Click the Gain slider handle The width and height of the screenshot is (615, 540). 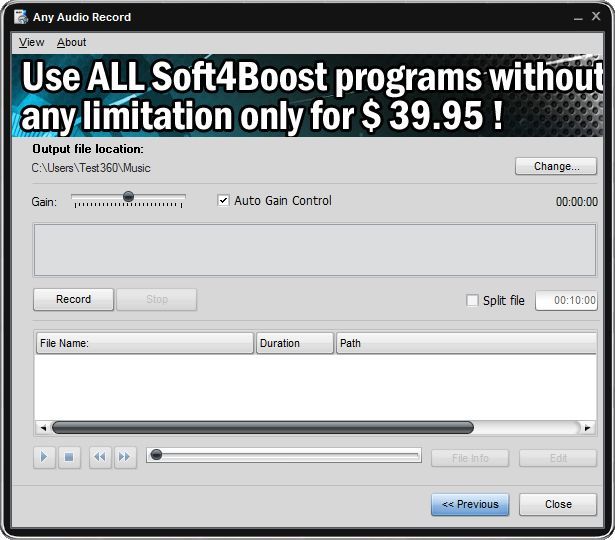pyautogui.click(x=128, y=197)
